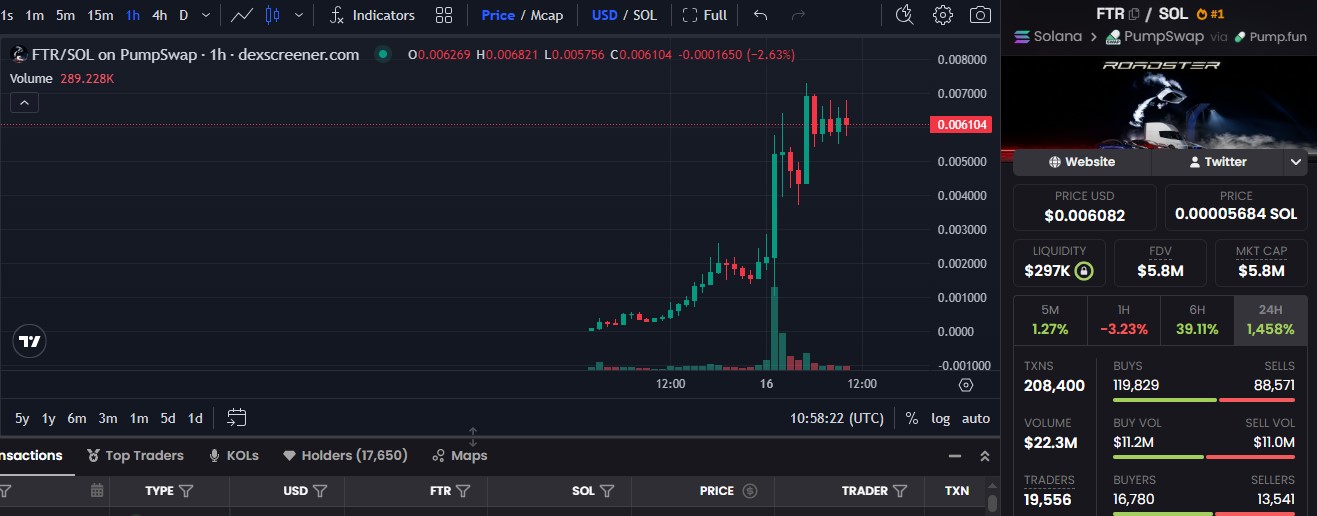Open the date column calendar filter
The height and width of the screenshot is (516, 1317).
coord(97,491)
